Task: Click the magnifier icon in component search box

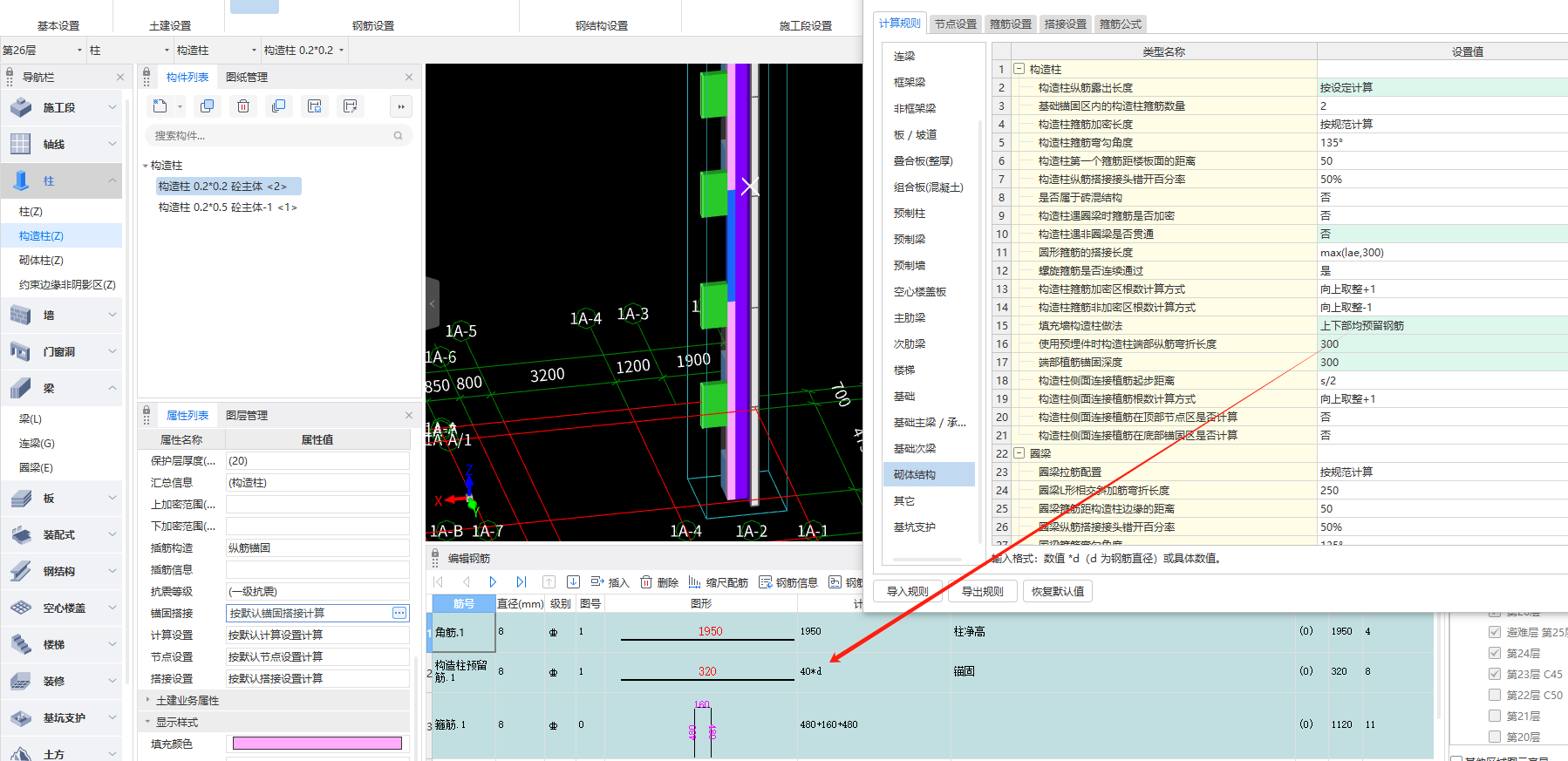Action: [x=398, y=136]
